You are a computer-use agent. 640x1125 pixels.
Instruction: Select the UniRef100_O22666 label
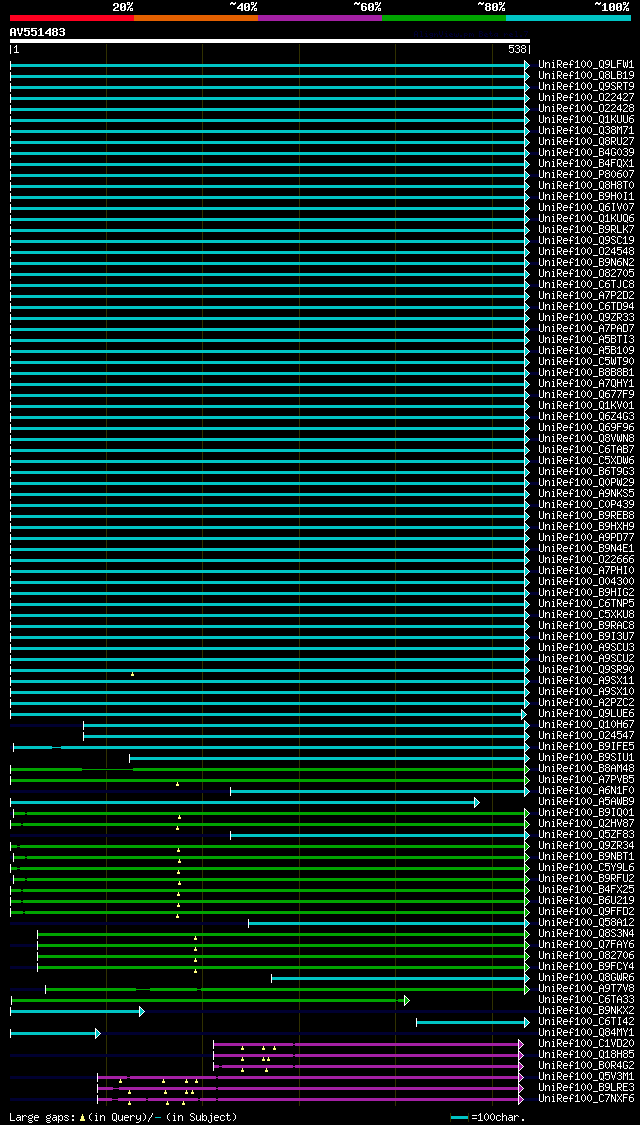586,560
